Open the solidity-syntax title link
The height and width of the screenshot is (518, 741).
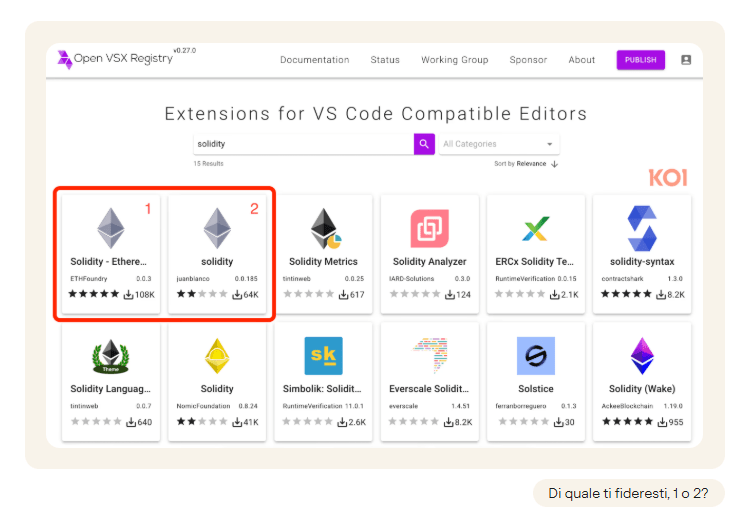coord(642,261)
